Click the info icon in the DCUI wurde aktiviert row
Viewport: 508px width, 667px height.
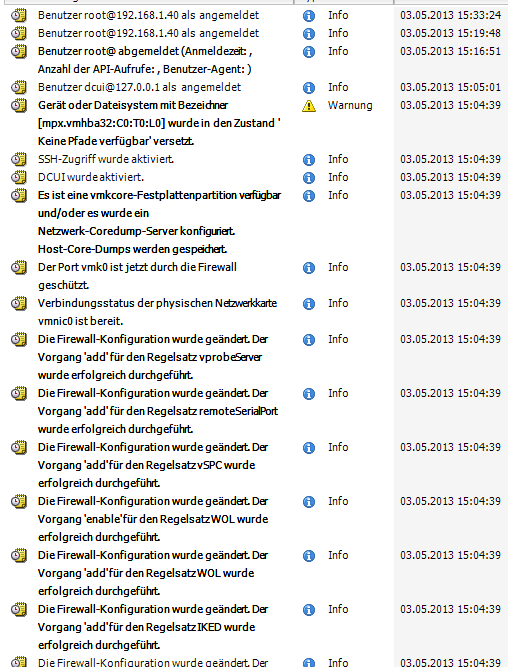309,177
